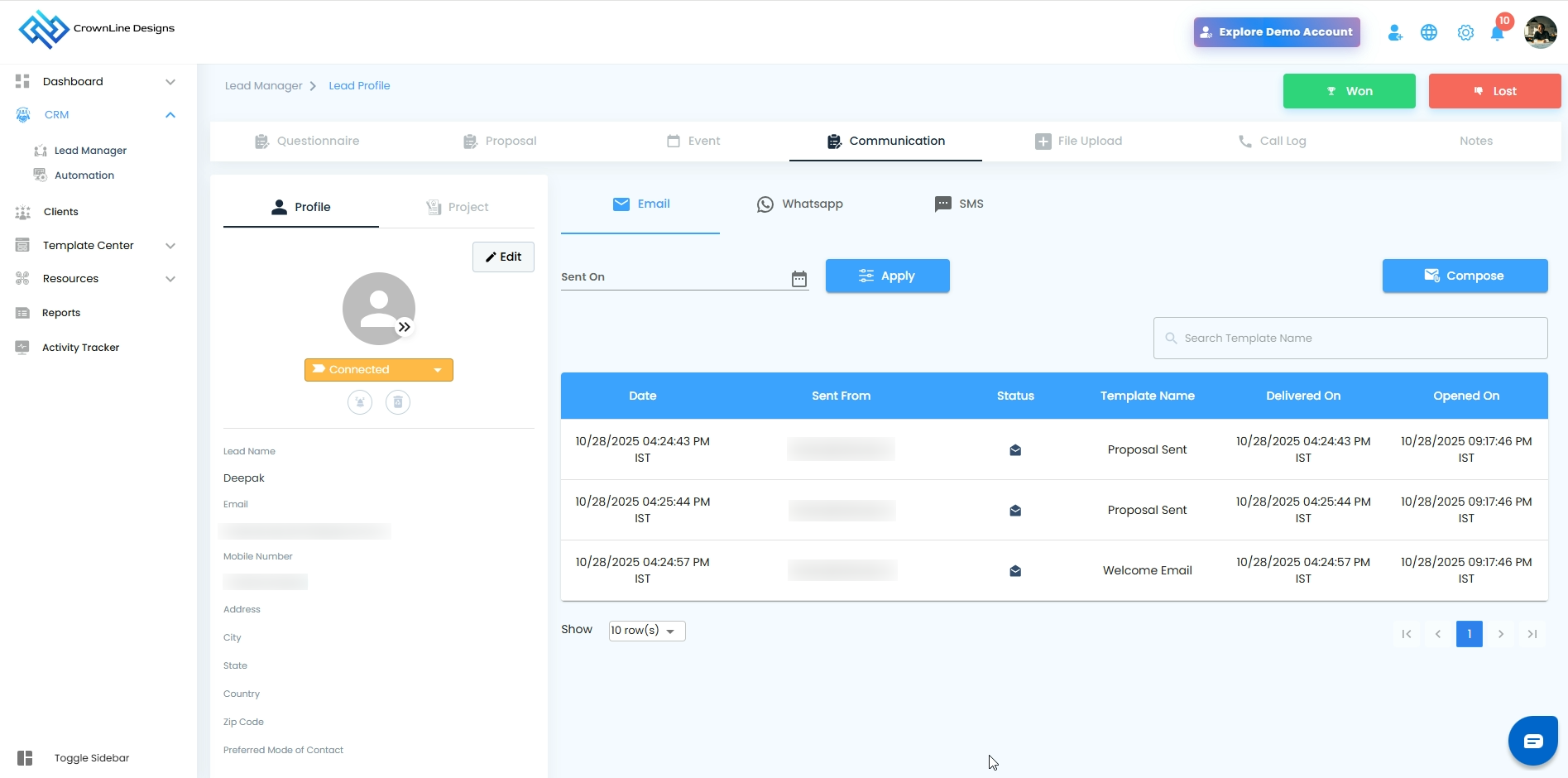Click the Explore Demo Account button

pyautogui.click(x=1277, y=32)
